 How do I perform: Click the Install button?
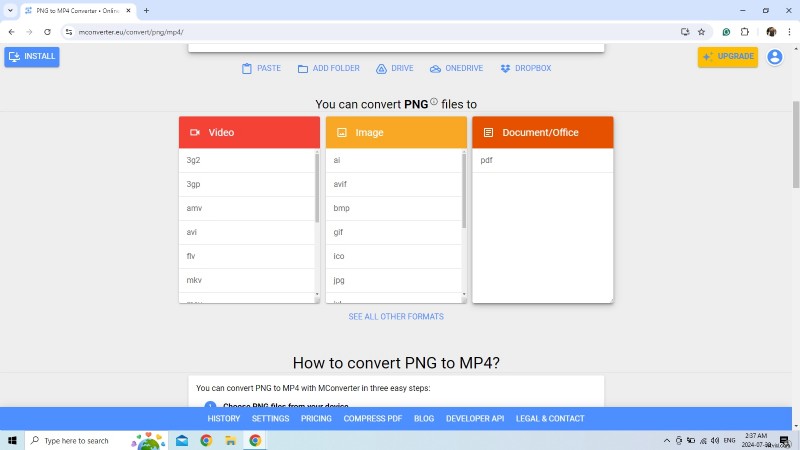[x=32, y=57]
